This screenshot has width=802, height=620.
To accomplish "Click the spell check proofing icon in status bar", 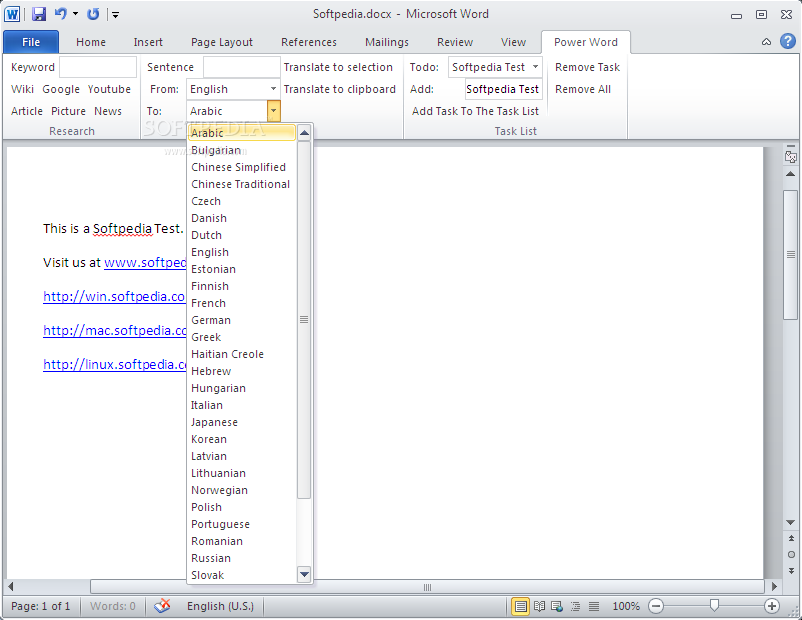I will click(162, 606).
